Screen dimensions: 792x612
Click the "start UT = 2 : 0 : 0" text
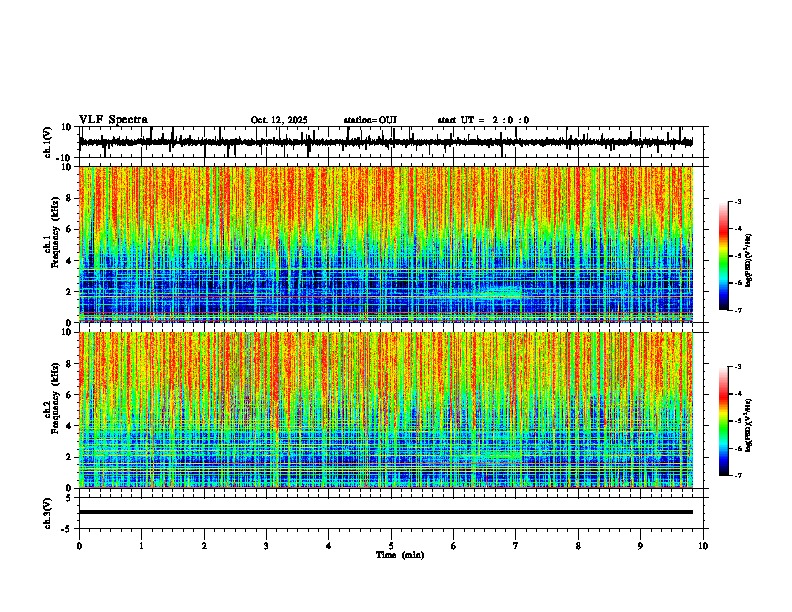(483, 120)
